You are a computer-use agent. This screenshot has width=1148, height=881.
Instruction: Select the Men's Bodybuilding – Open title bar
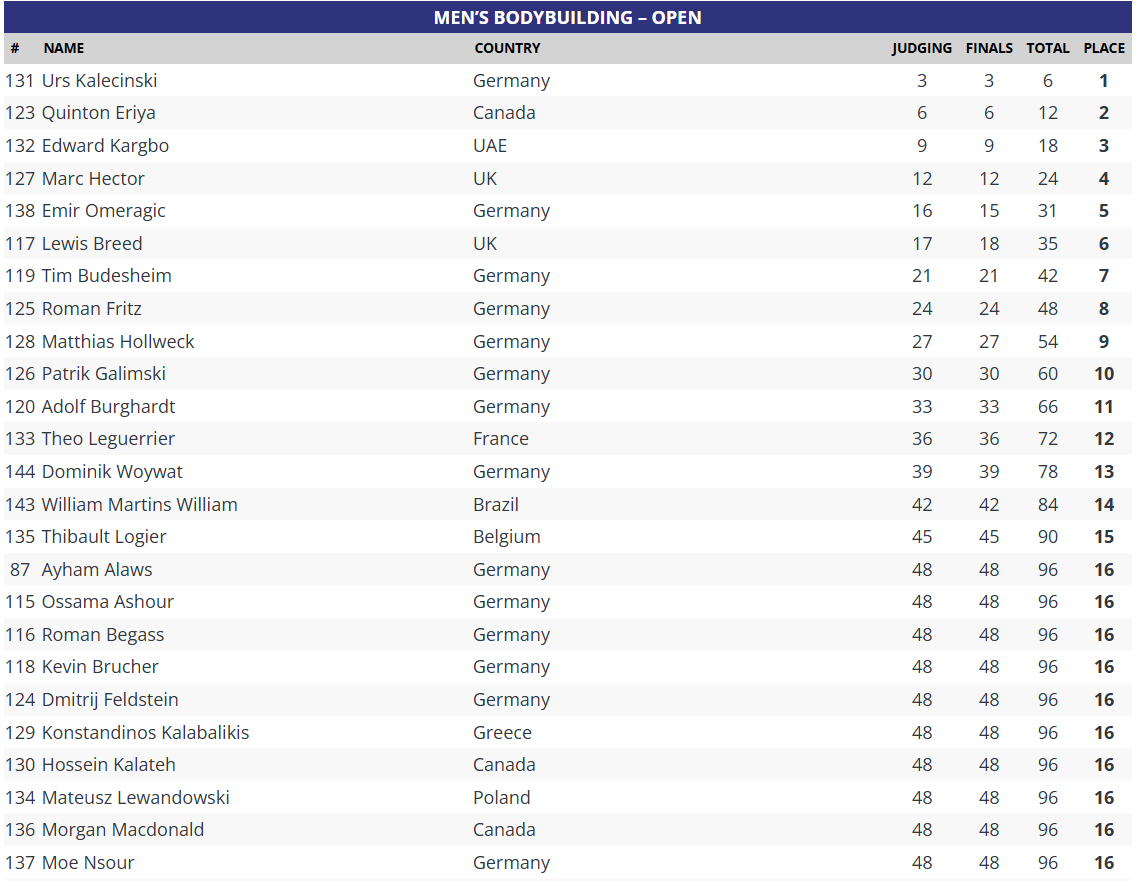tap(567, 17)
